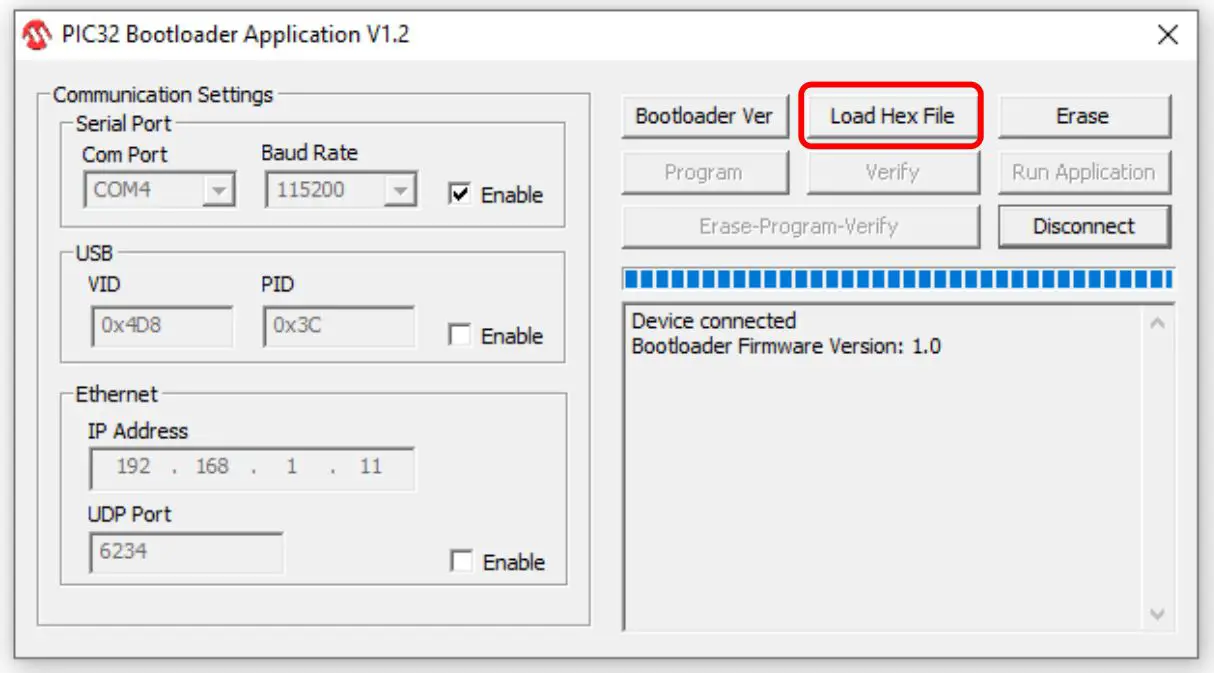
Task: Click the scrollbar down arrow in the log
Action: point(1158,612)
